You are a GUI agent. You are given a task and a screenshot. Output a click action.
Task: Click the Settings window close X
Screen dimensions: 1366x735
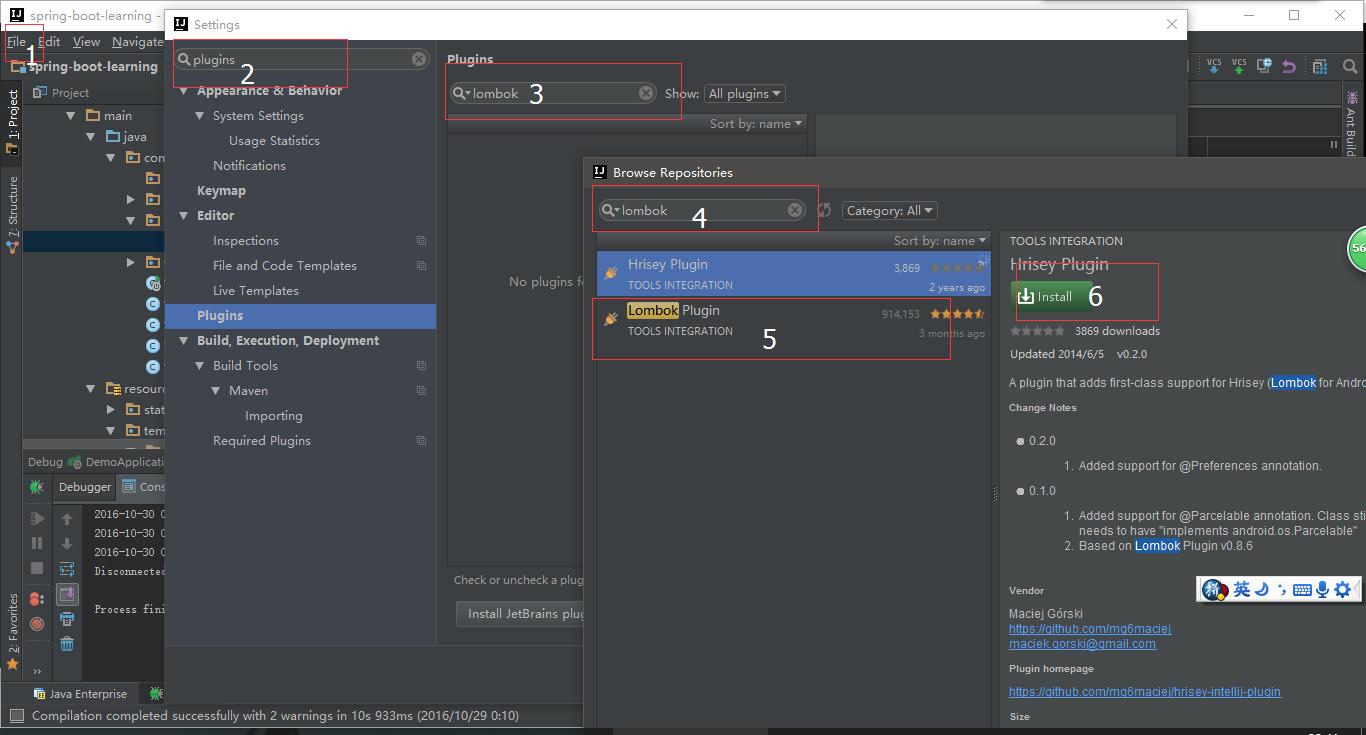[1172, 24]
